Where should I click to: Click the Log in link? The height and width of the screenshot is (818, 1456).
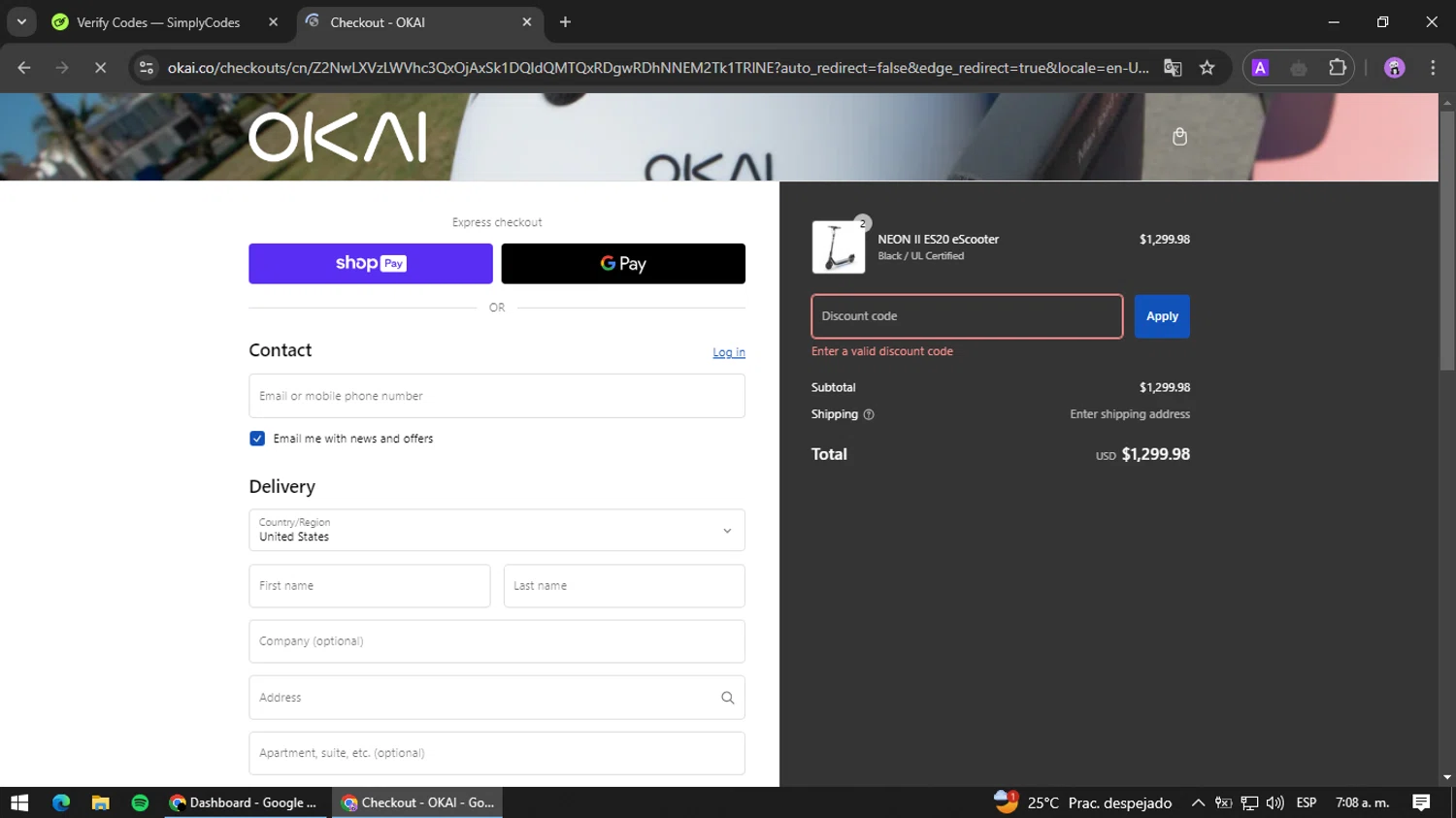point(729,352)
